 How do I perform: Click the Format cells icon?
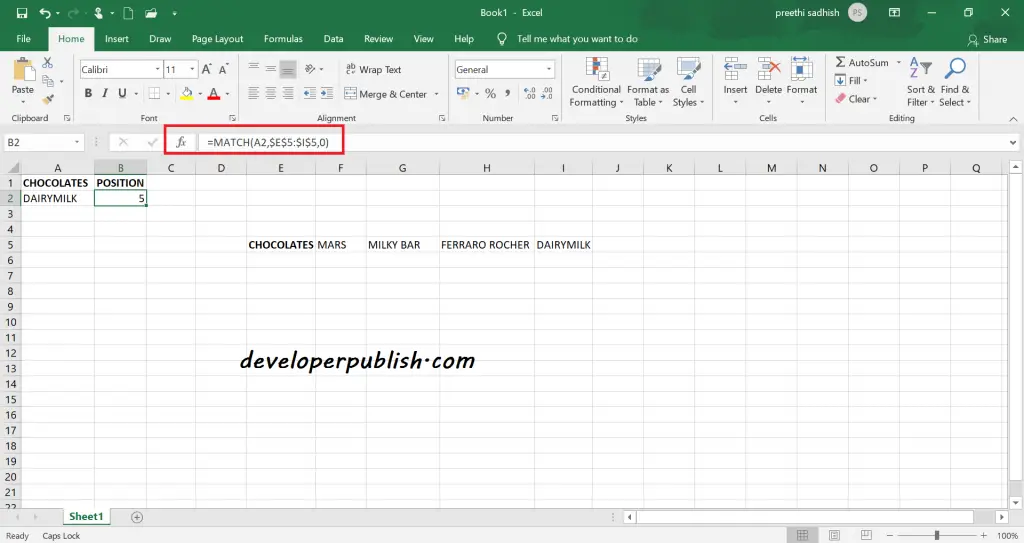click(802, 68)
